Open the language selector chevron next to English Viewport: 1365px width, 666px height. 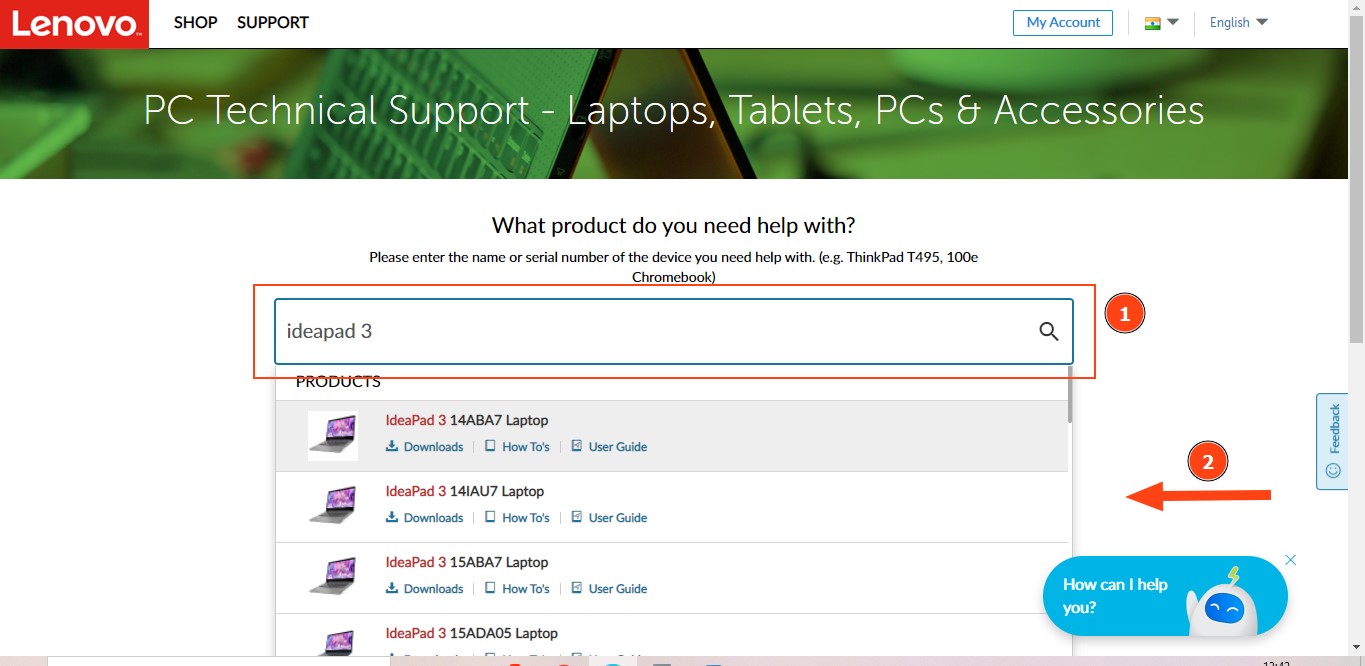coord(1262,22)
